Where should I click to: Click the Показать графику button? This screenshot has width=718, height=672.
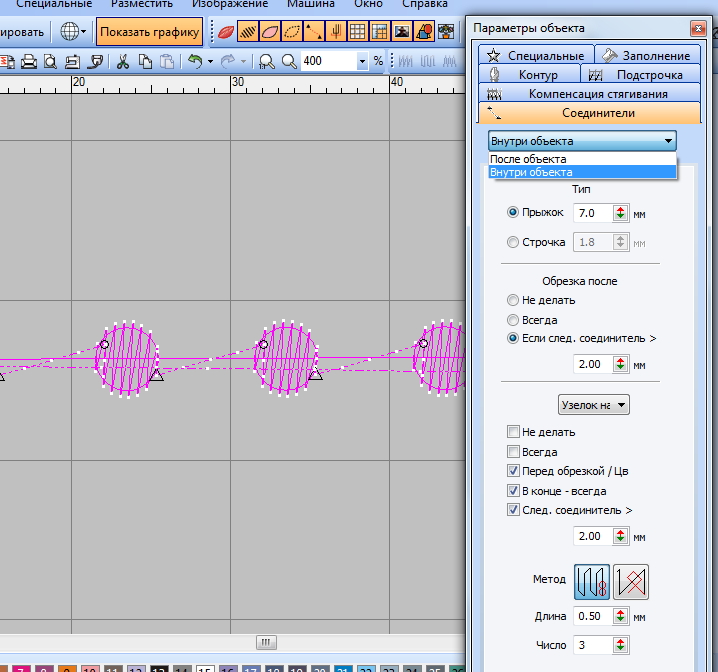coord(149,32)
